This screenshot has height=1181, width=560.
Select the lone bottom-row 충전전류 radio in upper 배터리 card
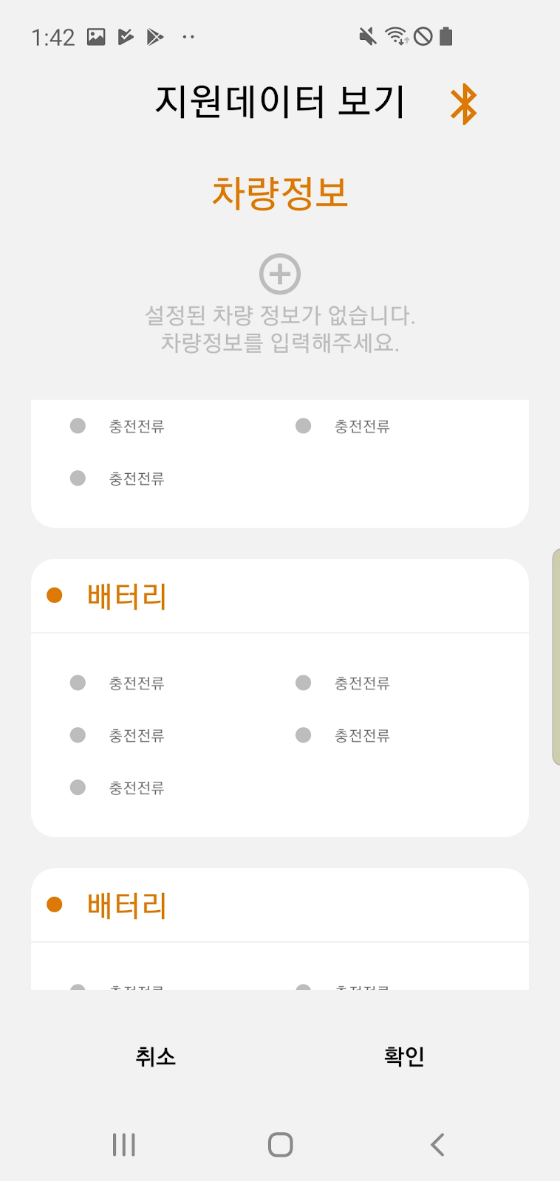pyautogui.click(x=78, y=787)
